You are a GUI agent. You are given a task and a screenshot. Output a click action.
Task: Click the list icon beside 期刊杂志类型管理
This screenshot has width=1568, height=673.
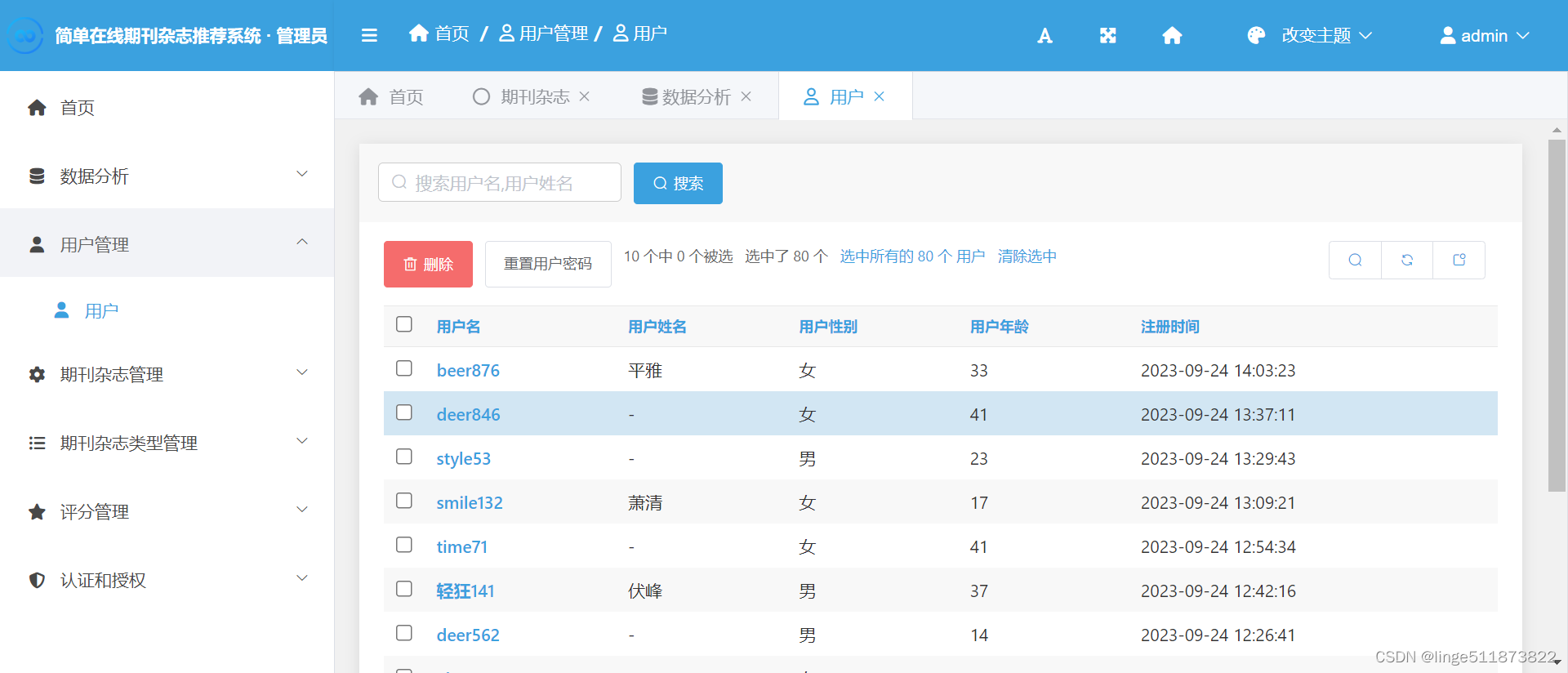tap(37, 443)
